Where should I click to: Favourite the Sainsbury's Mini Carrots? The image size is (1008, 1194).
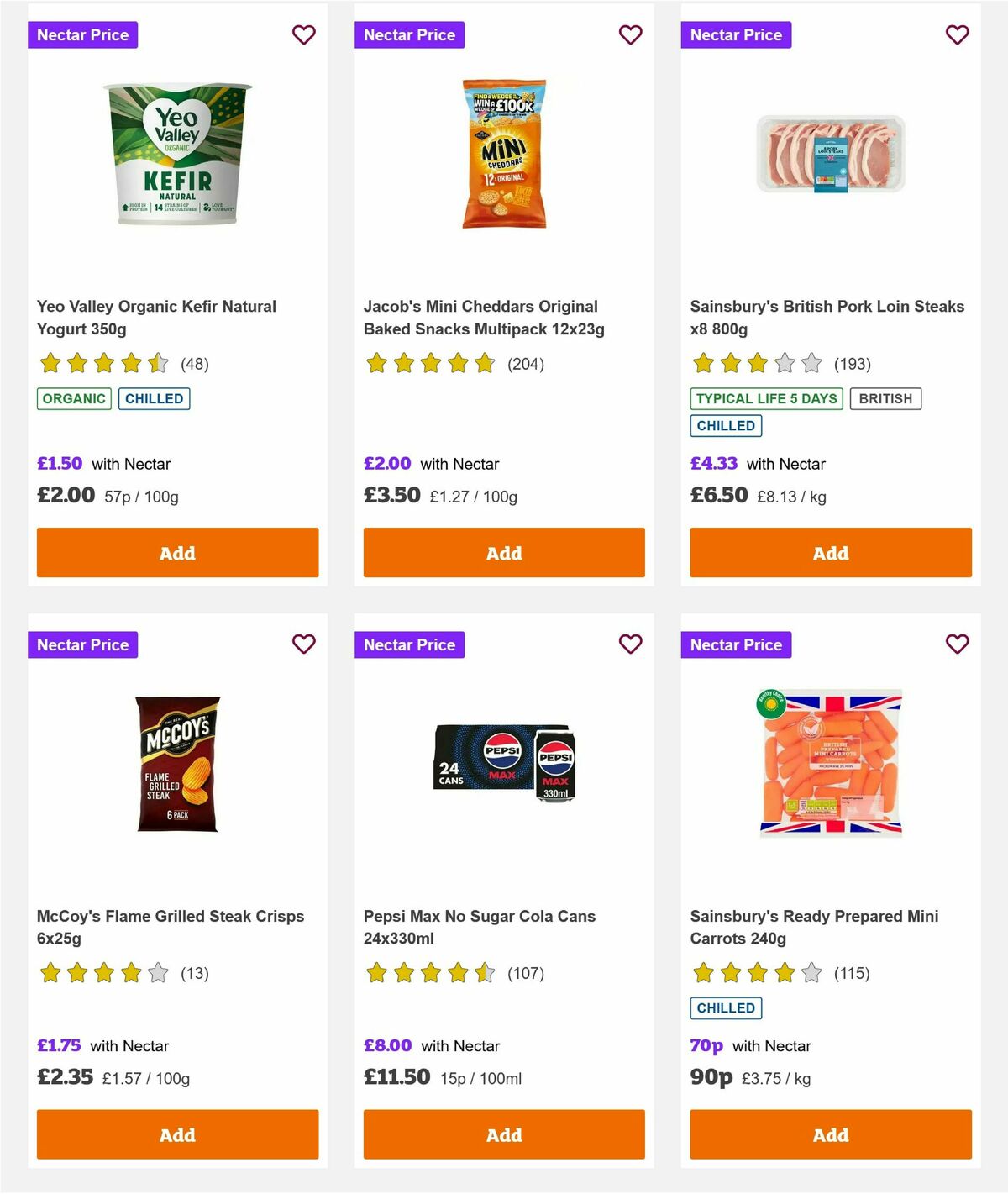pos(957,644)
